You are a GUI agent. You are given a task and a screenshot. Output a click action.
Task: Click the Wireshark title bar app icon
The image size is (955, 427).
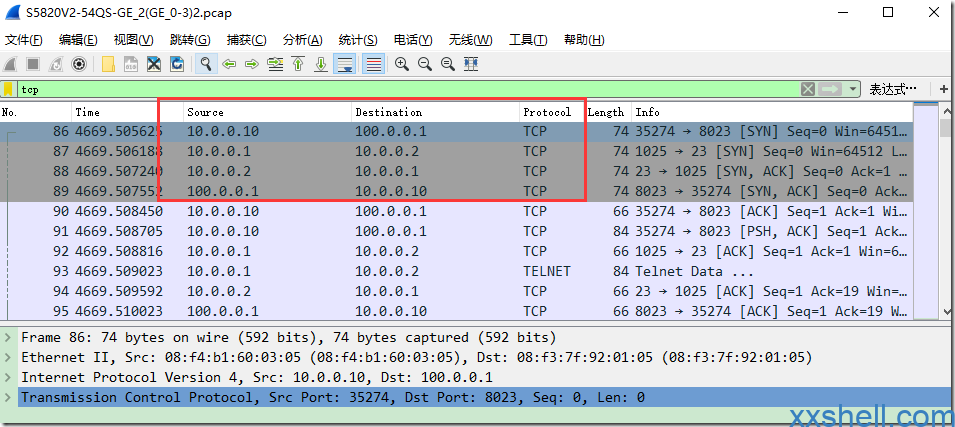[13, 12]
